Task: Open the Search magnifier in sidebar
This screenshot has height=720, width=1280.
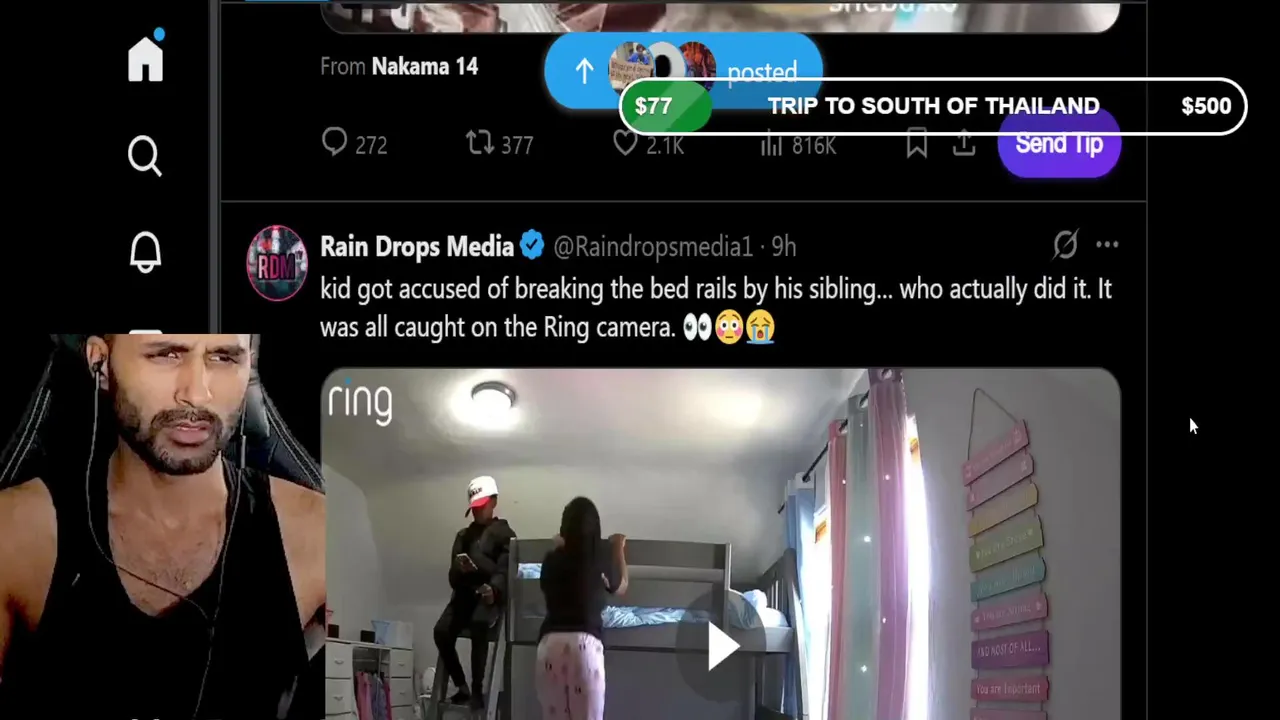Action: [145, 156]
